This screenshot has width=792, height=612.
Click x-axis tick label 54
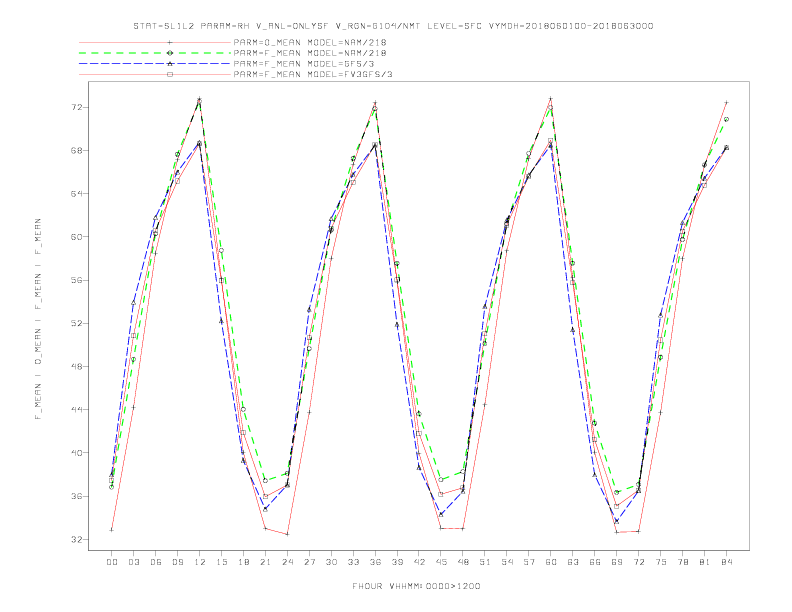click(x=507, y=562)
